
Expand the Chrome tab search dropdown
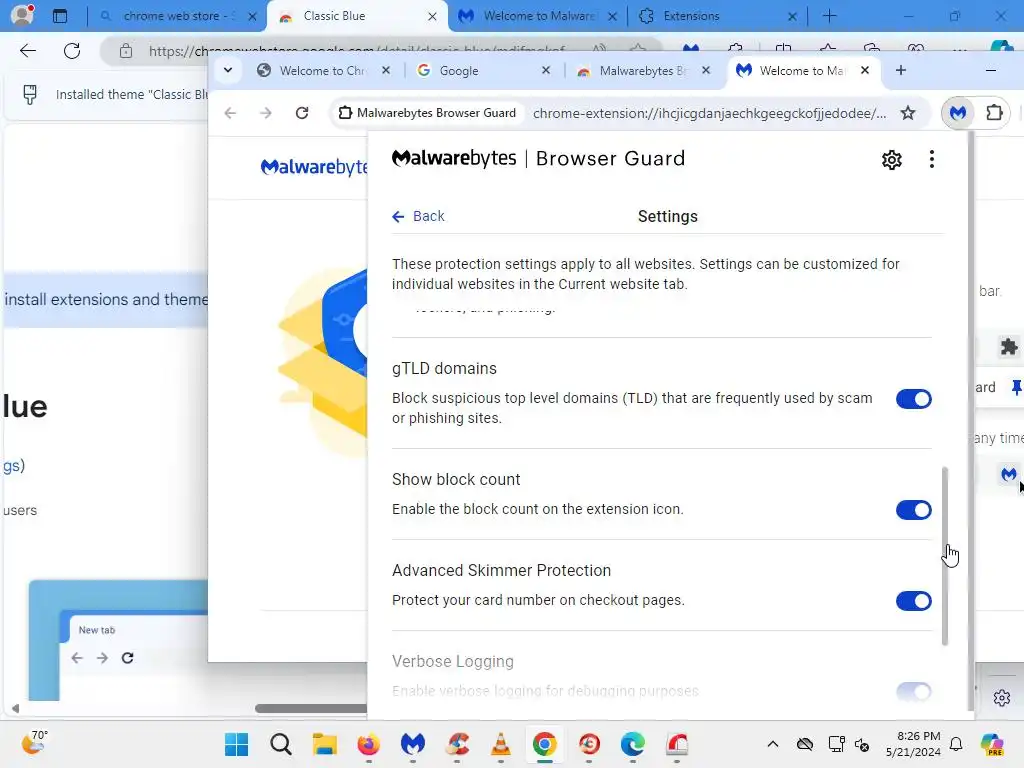[228, 70]
